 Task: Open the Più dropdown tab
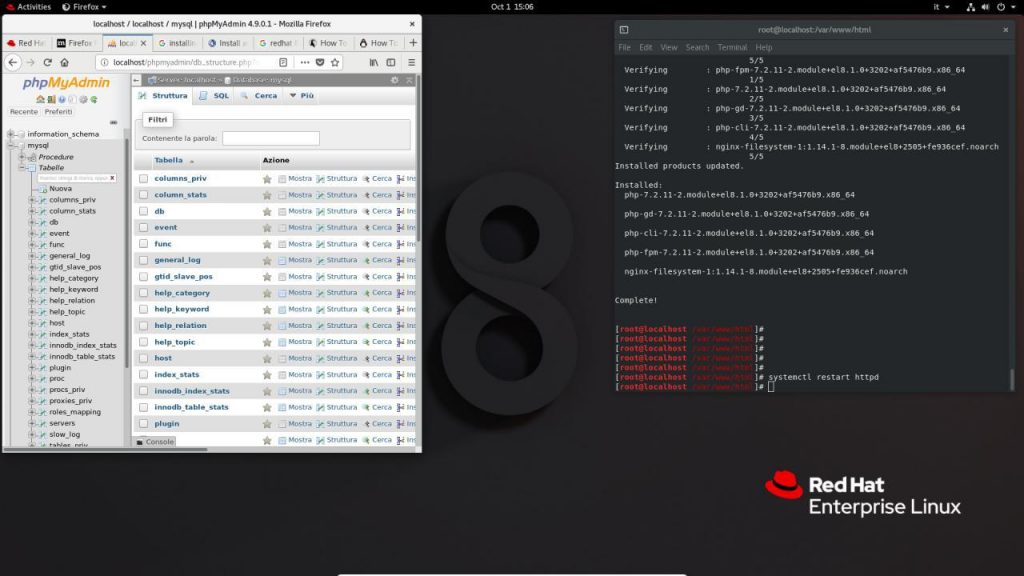[302, 95]
